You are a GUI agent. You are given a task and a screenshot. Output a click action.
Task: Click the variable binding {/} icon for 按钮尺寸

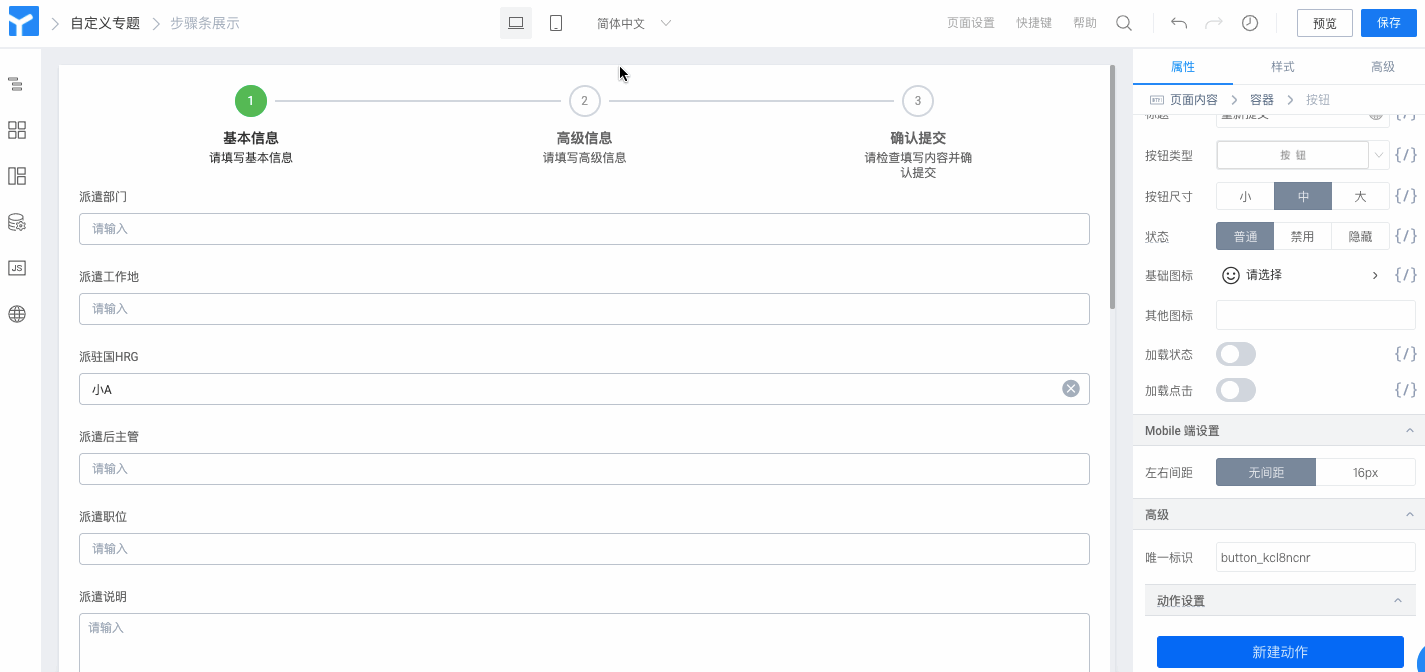(1406, 196)
